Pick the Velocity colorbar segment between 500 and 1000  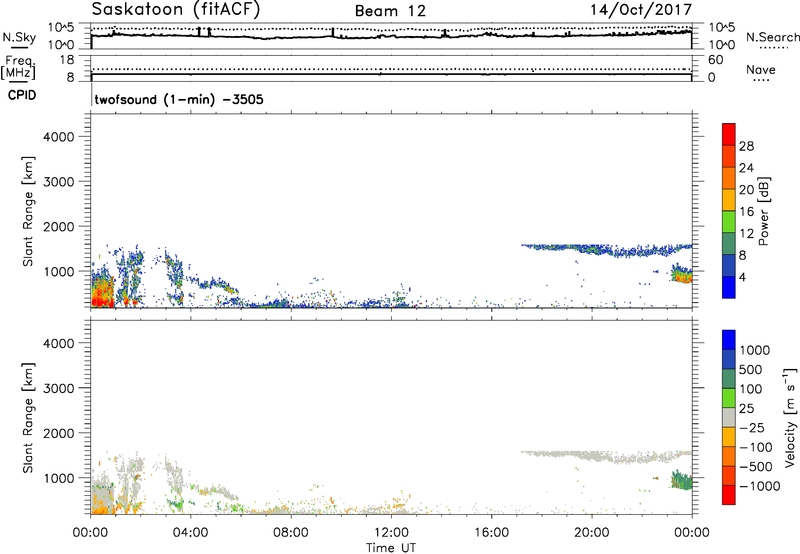pos(729,359)
